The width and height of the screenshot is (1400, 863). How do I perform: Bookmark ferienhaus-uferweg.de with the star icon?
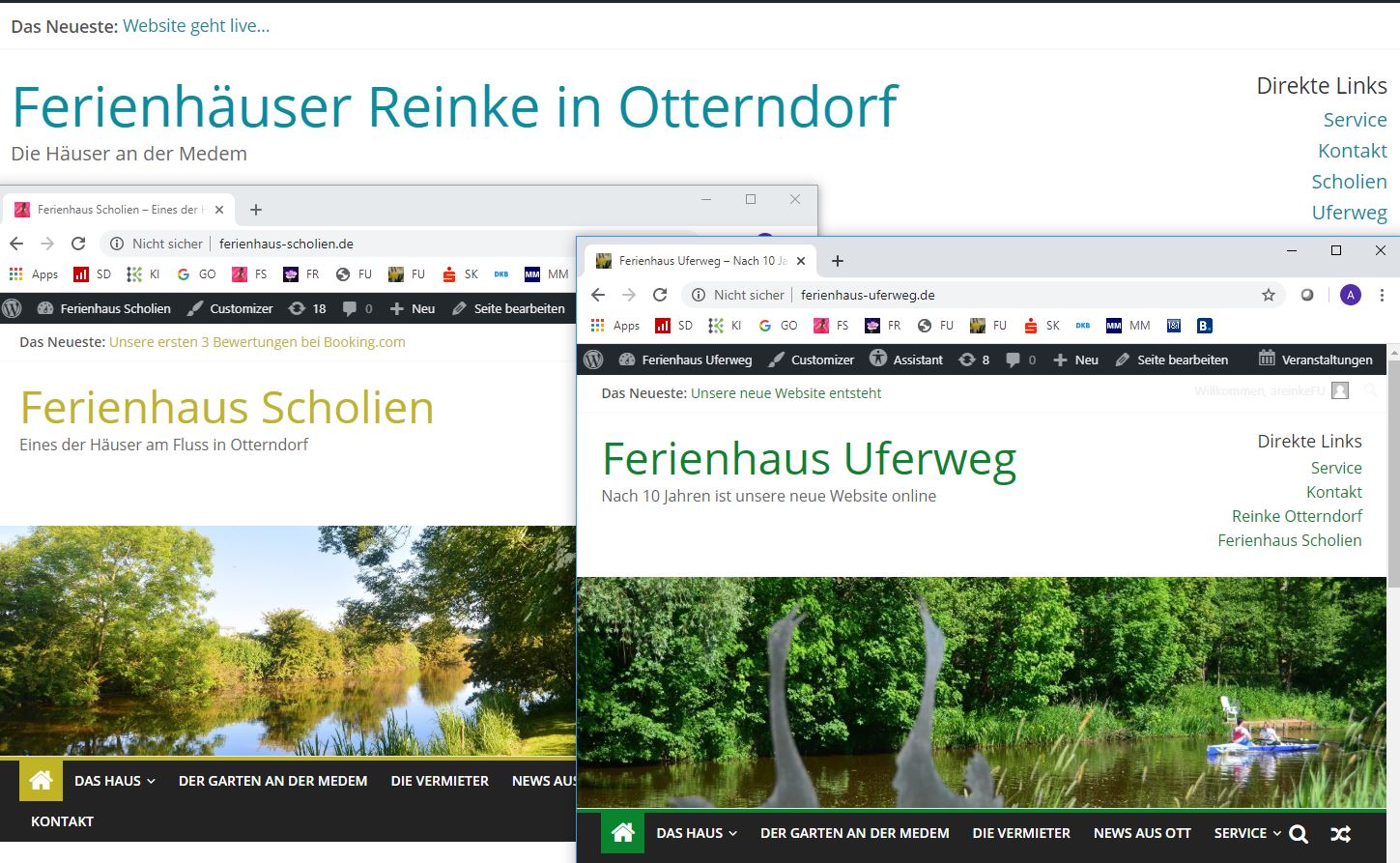point(1269,295)
